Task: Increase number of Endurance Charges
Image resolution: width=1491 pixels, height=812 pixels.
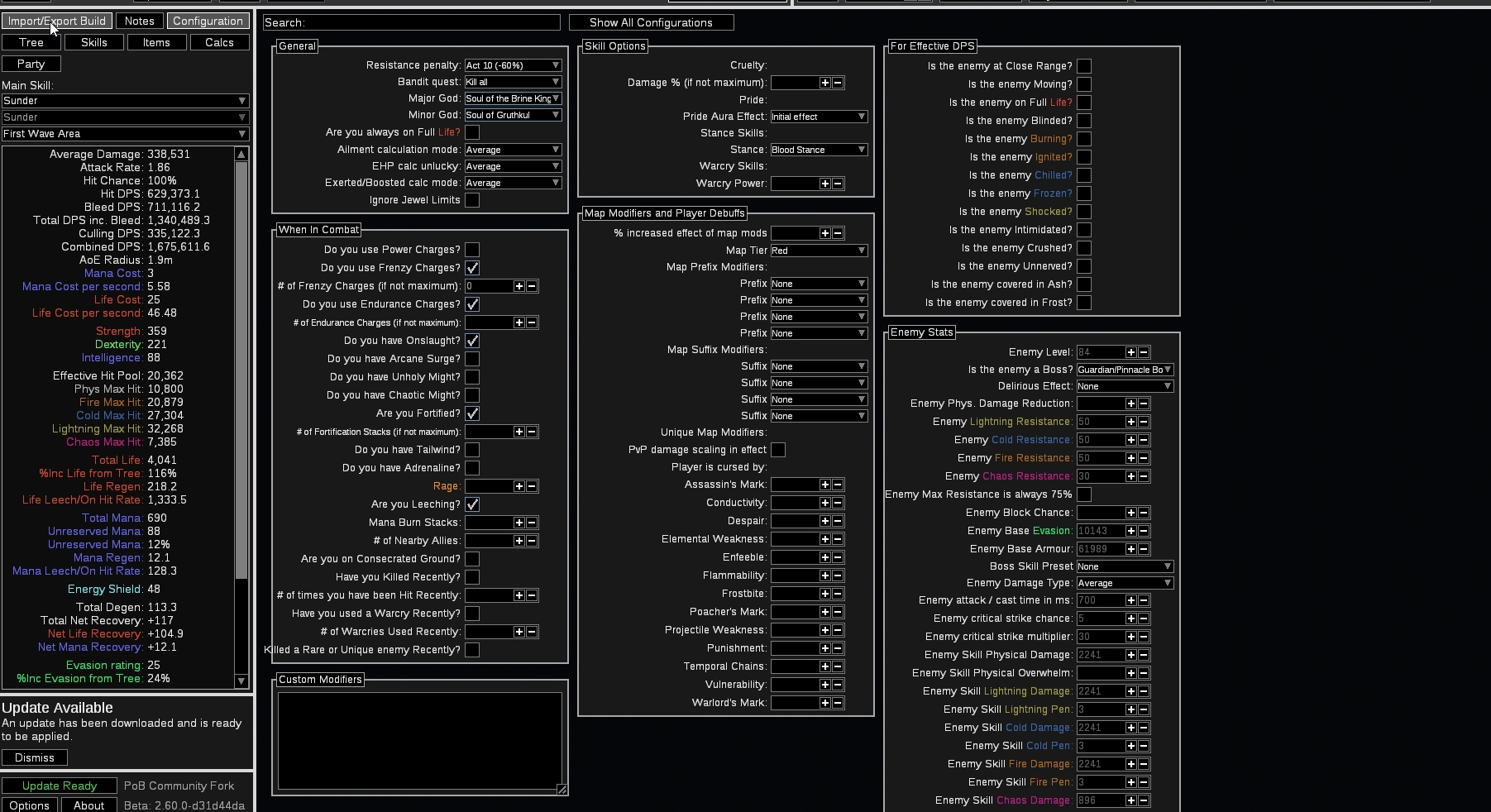Action: (519, 322)
